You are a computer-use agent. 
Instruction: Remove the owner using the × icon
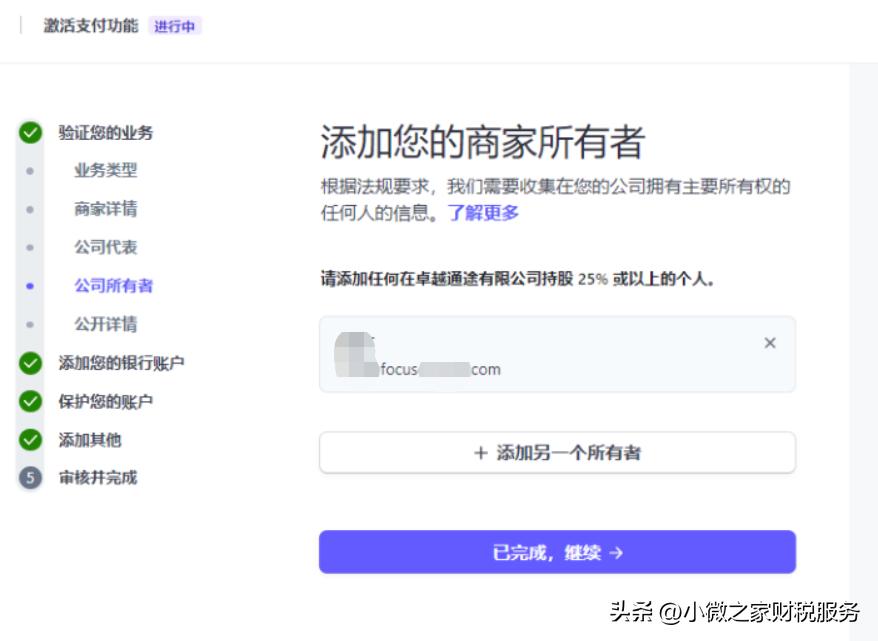[x=770, y=343]
